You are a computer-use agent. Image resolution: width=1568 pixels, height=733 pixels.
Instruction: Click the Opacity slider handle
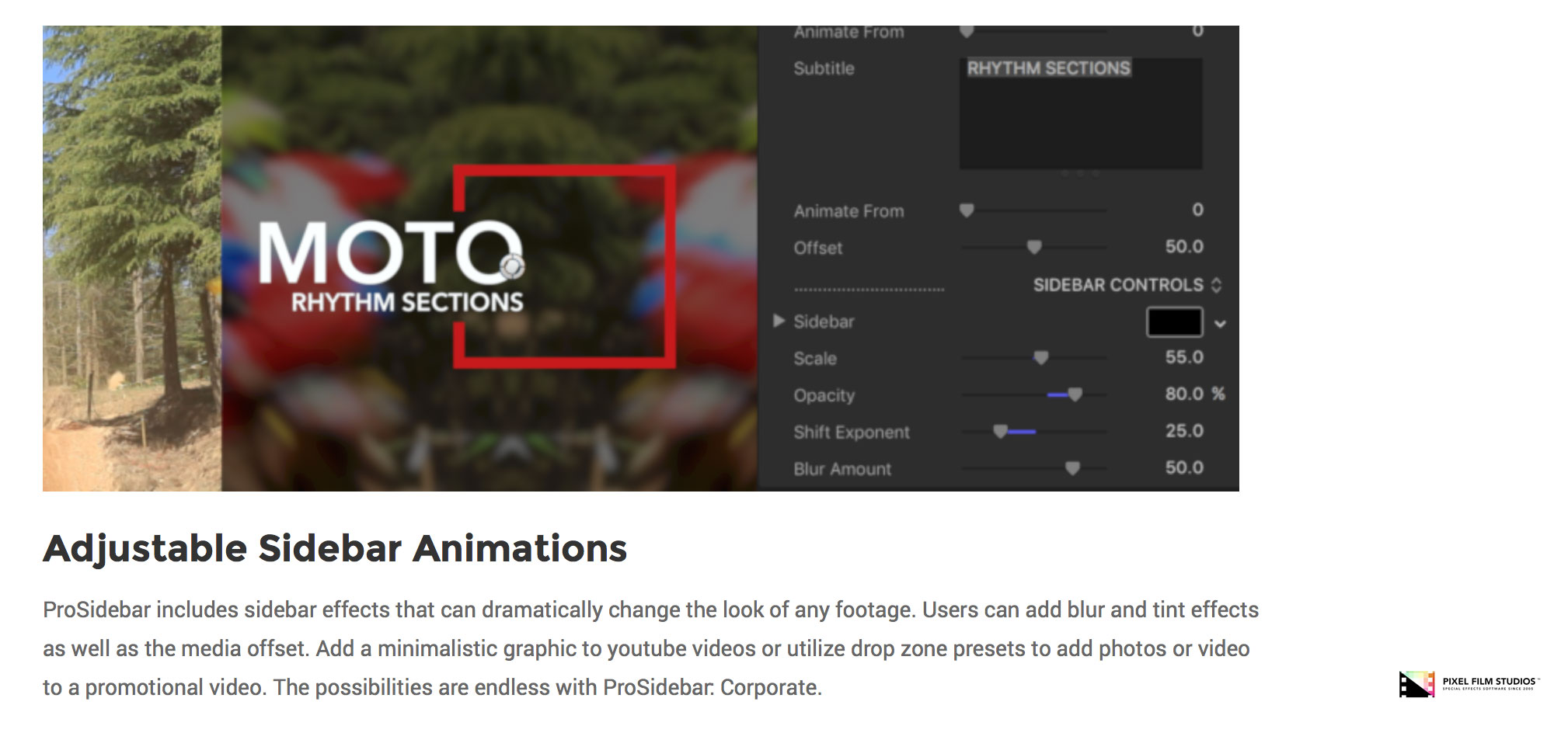pyautogui.click(x=1075, y=394)
